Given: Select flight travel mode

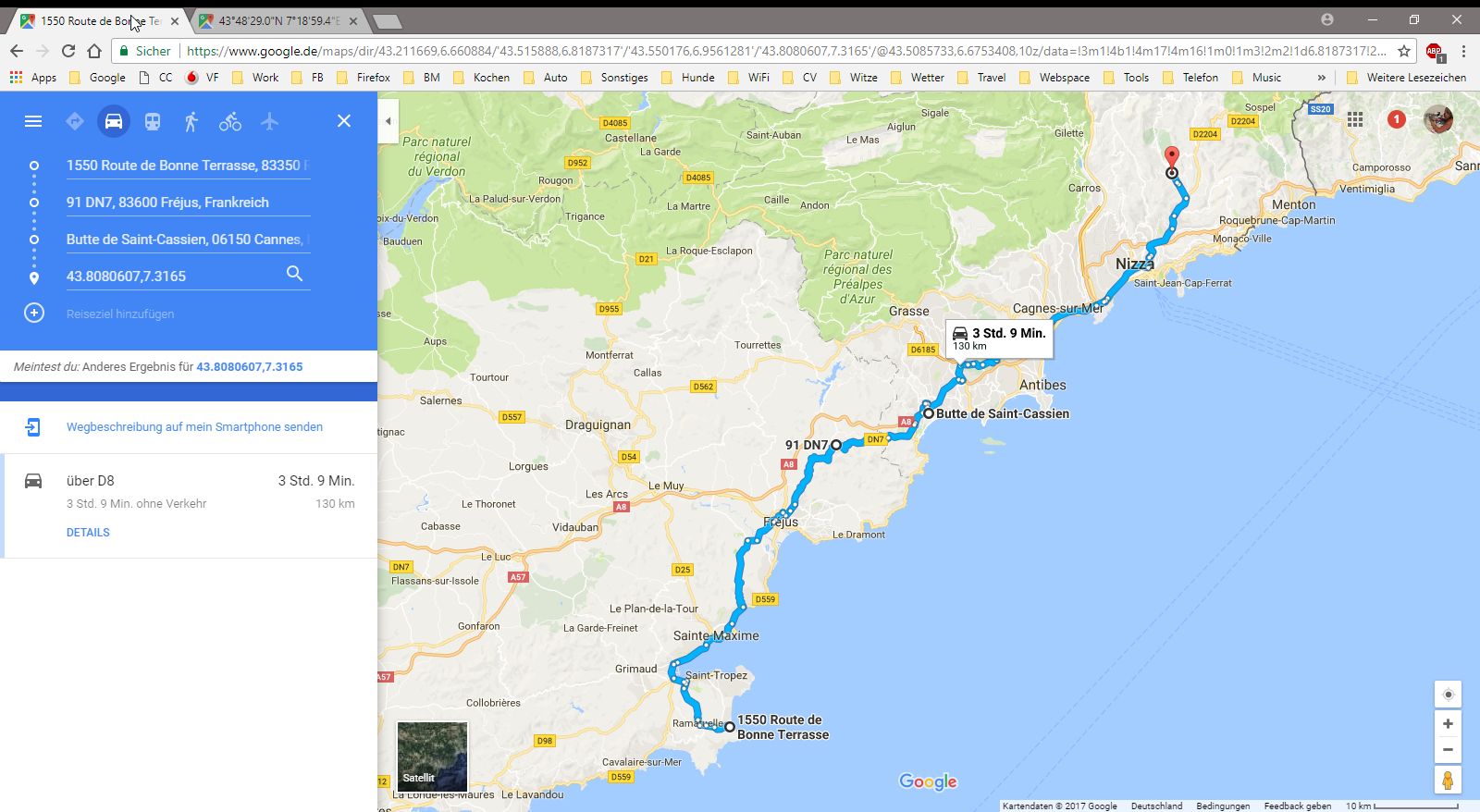Looking at the screenshot, I should 269,121.
